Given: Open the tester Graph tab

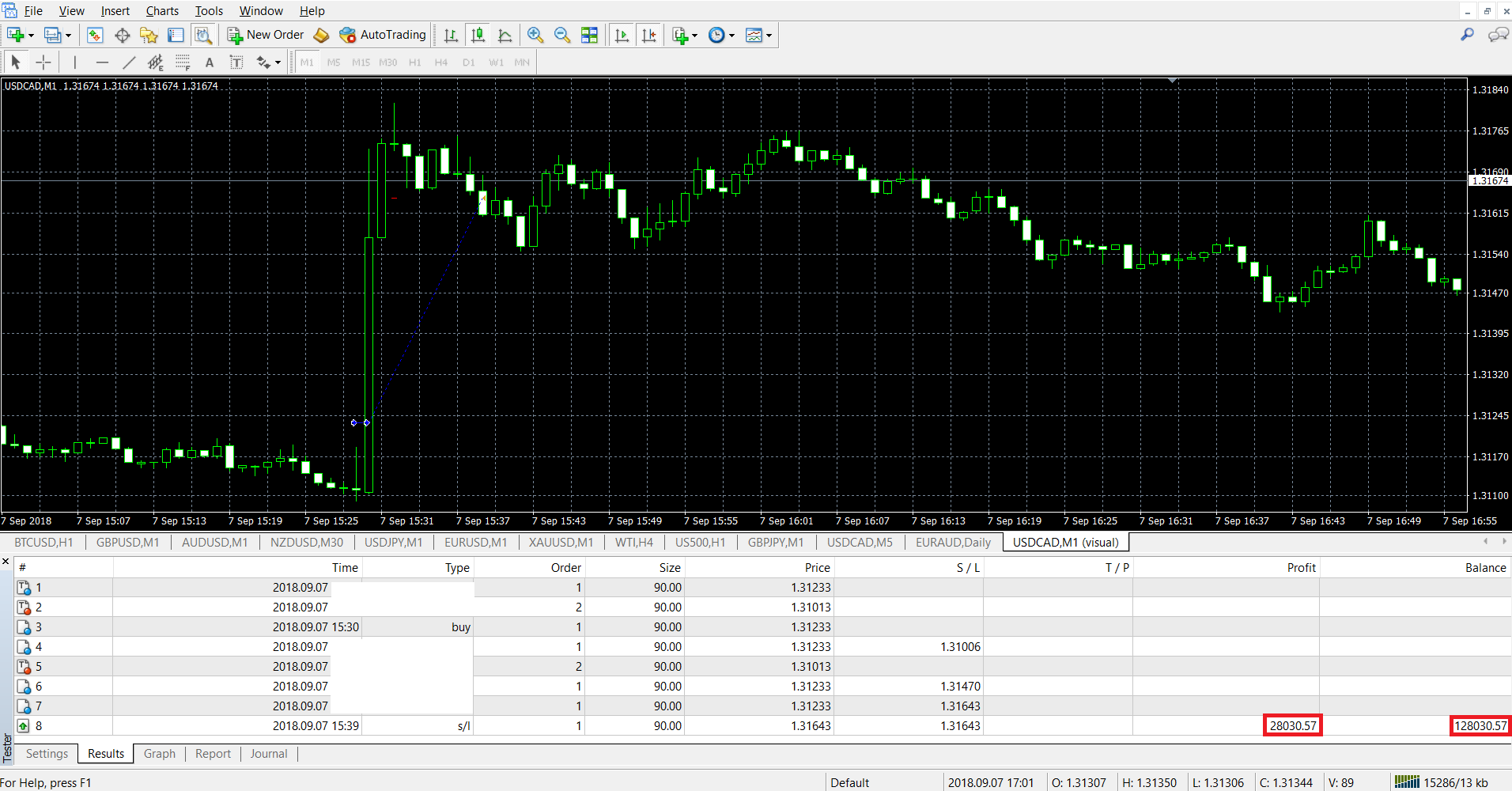Looking at the screenshot, I should point(160,754).
